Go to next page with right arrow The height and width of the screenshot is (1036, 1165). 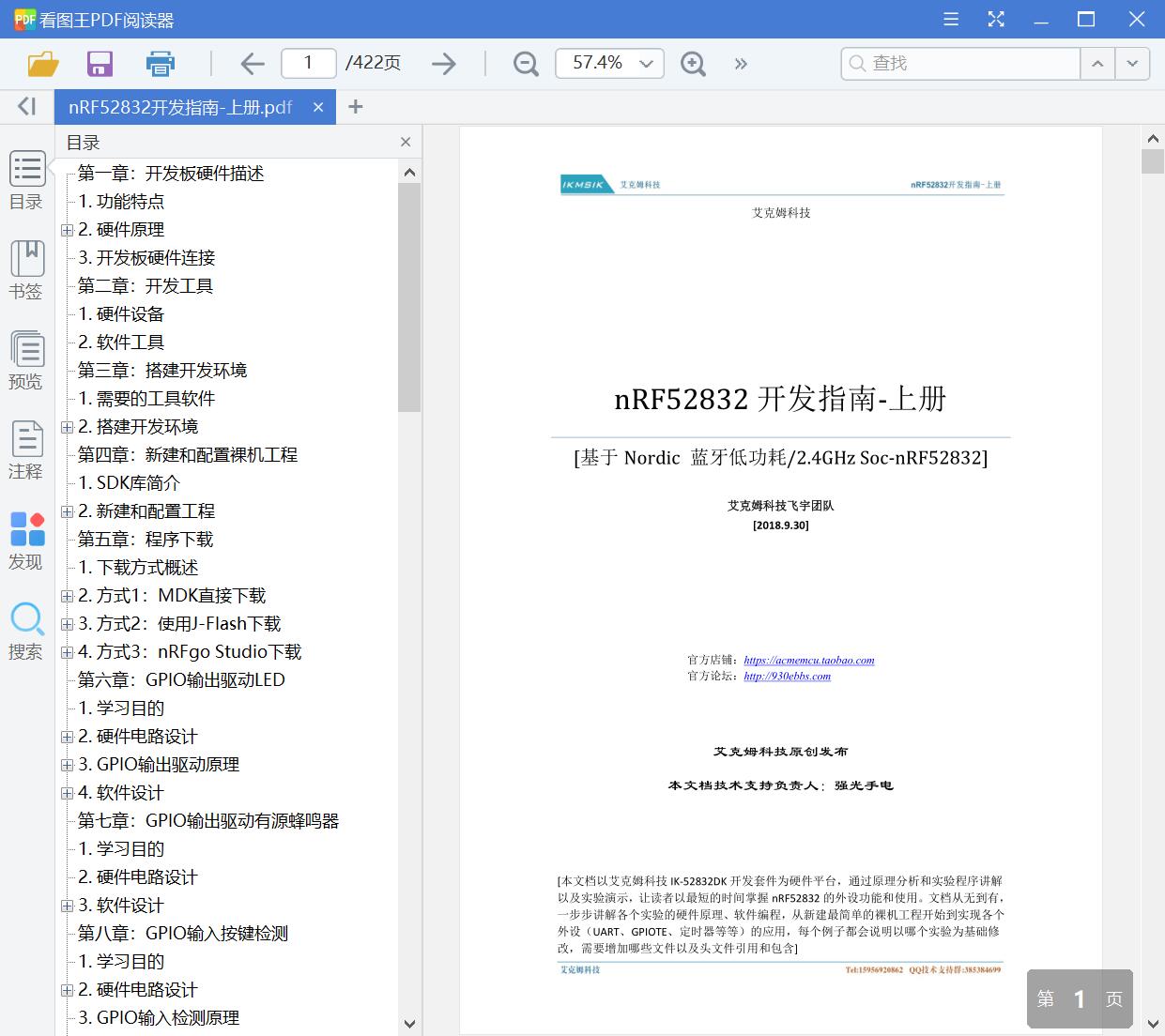[x=442, y=63]
